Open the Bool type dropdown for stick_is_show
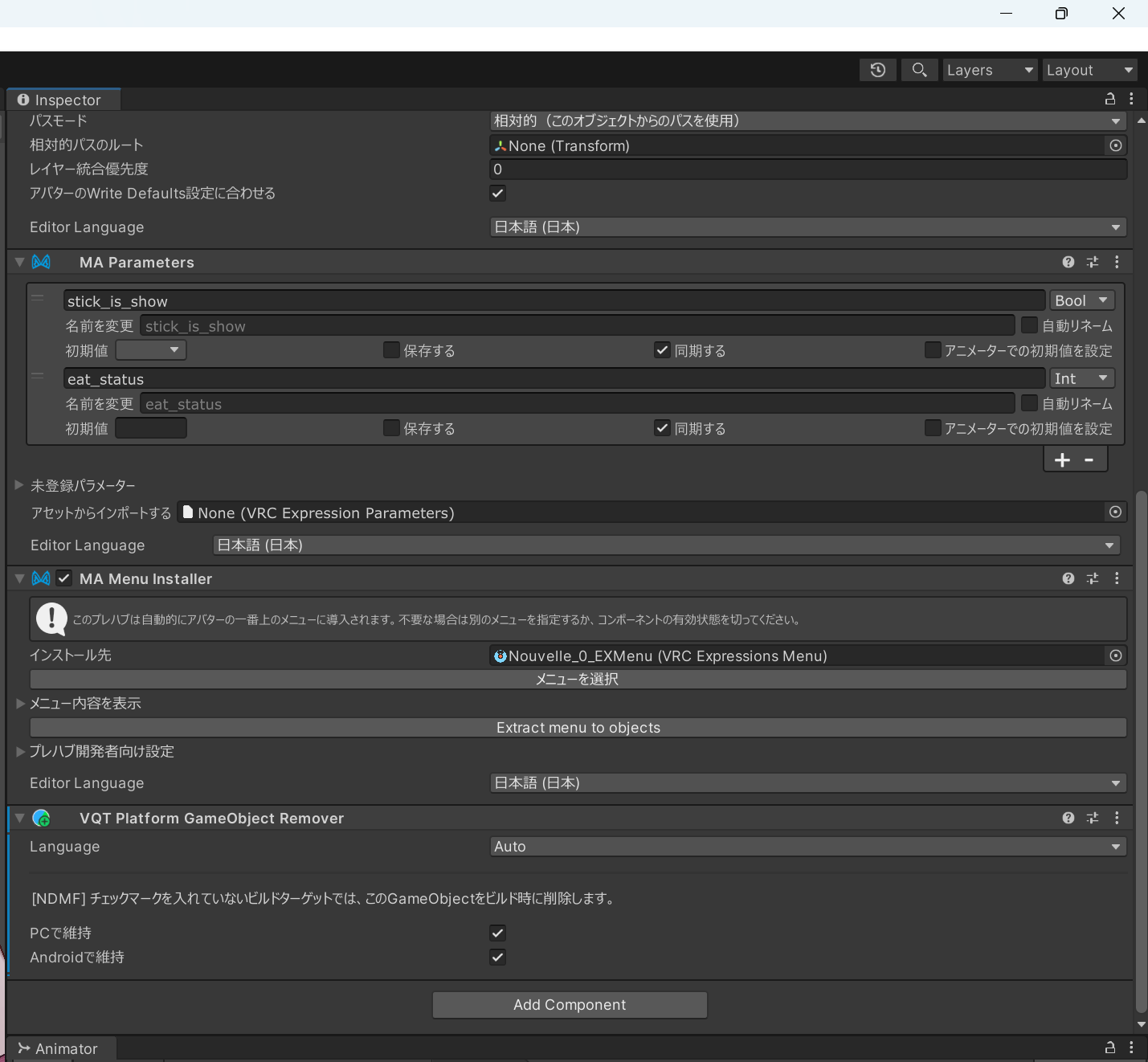The width and height of the screenshot is (1148, 1062). 1081,300
